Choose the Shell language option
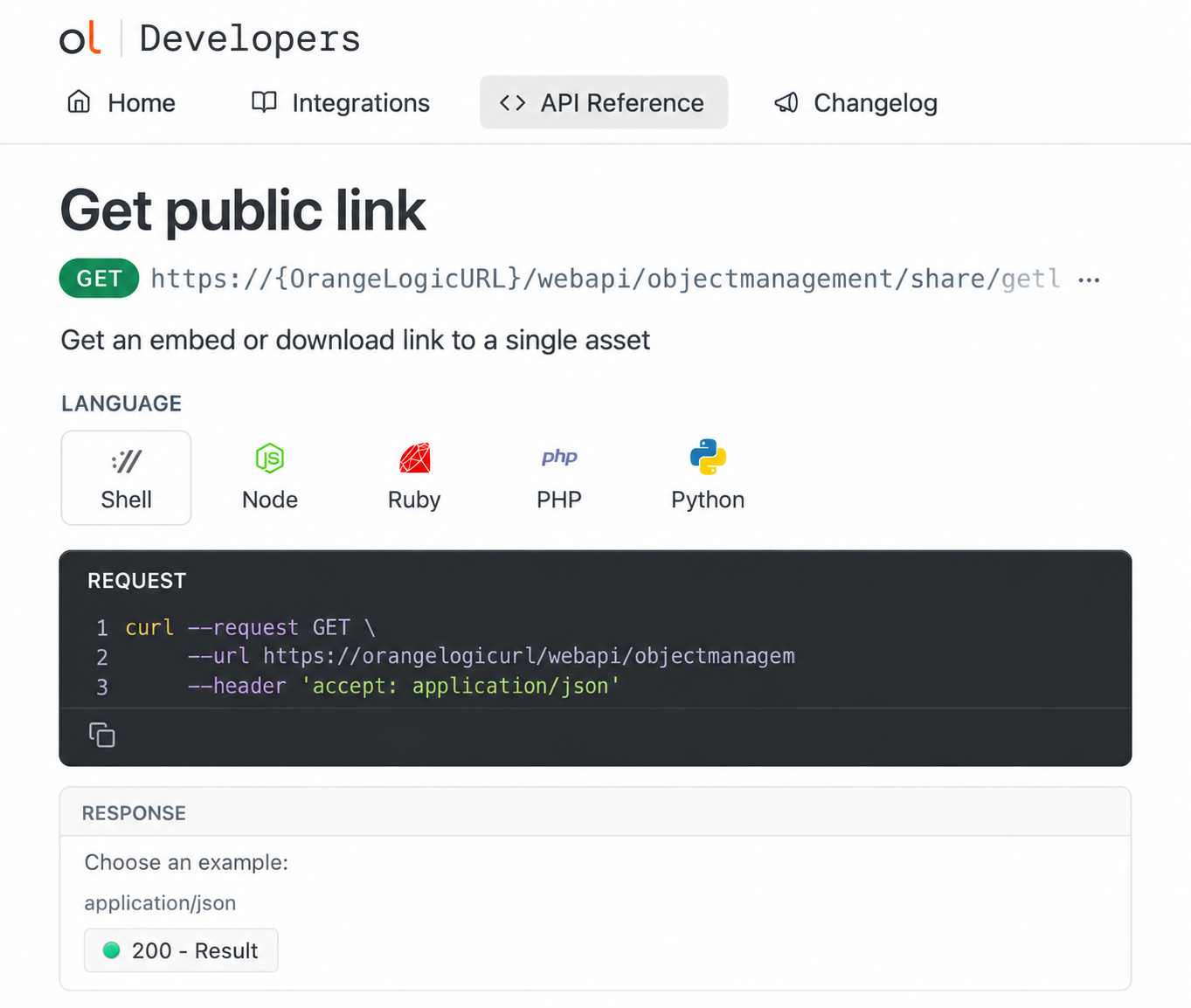This screenshot has width=1191, height=1008. pos(127,478)
